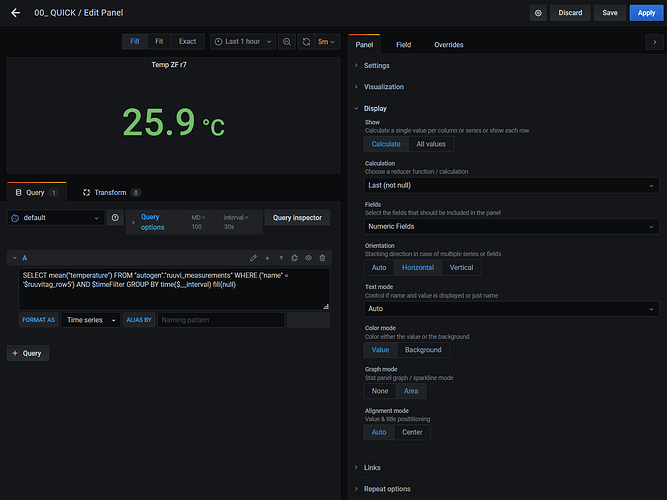The width and height of the screenshot is (667, 500).
Task: Switch to the Overrides tab
Action: coord(448,45)
